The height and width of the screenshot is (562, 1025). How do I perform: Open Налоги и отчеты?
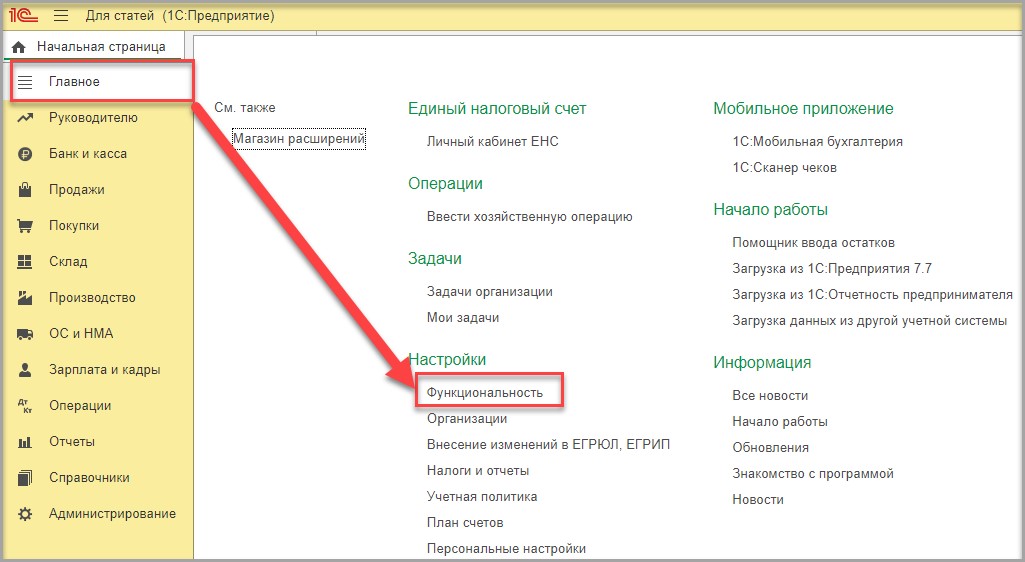point(478,471)
